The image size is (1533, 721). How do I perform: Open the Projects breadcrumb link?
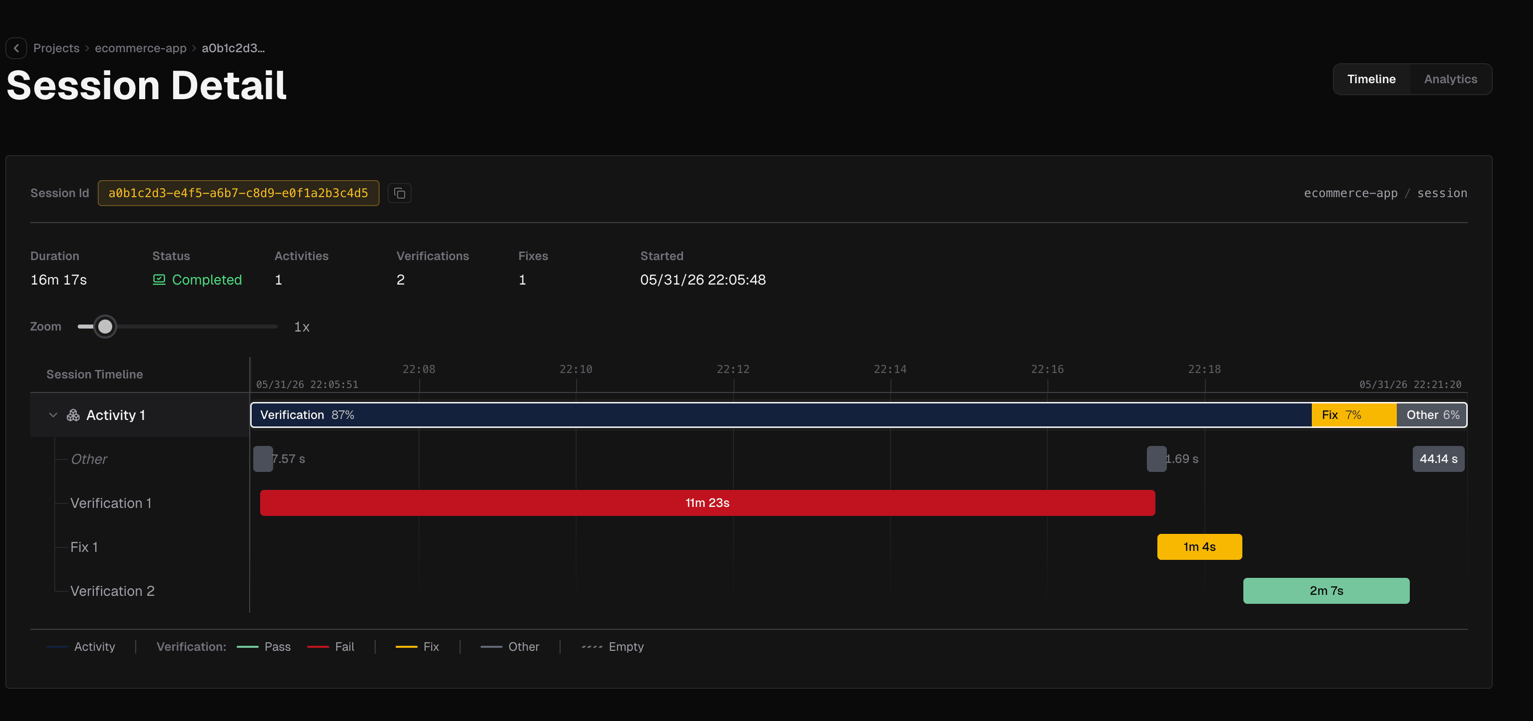click(56, 48)
